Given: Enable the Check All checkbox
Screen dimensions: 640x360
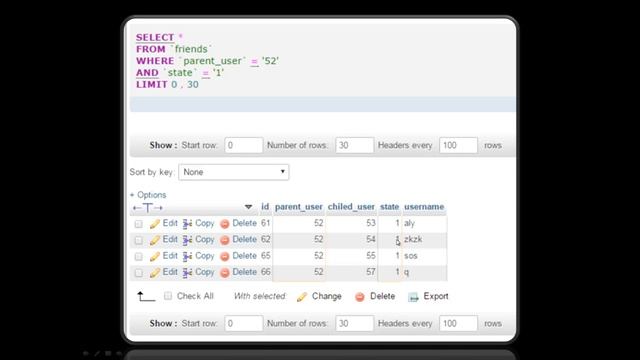Looking at the screenshot, I should click(168, 296).
